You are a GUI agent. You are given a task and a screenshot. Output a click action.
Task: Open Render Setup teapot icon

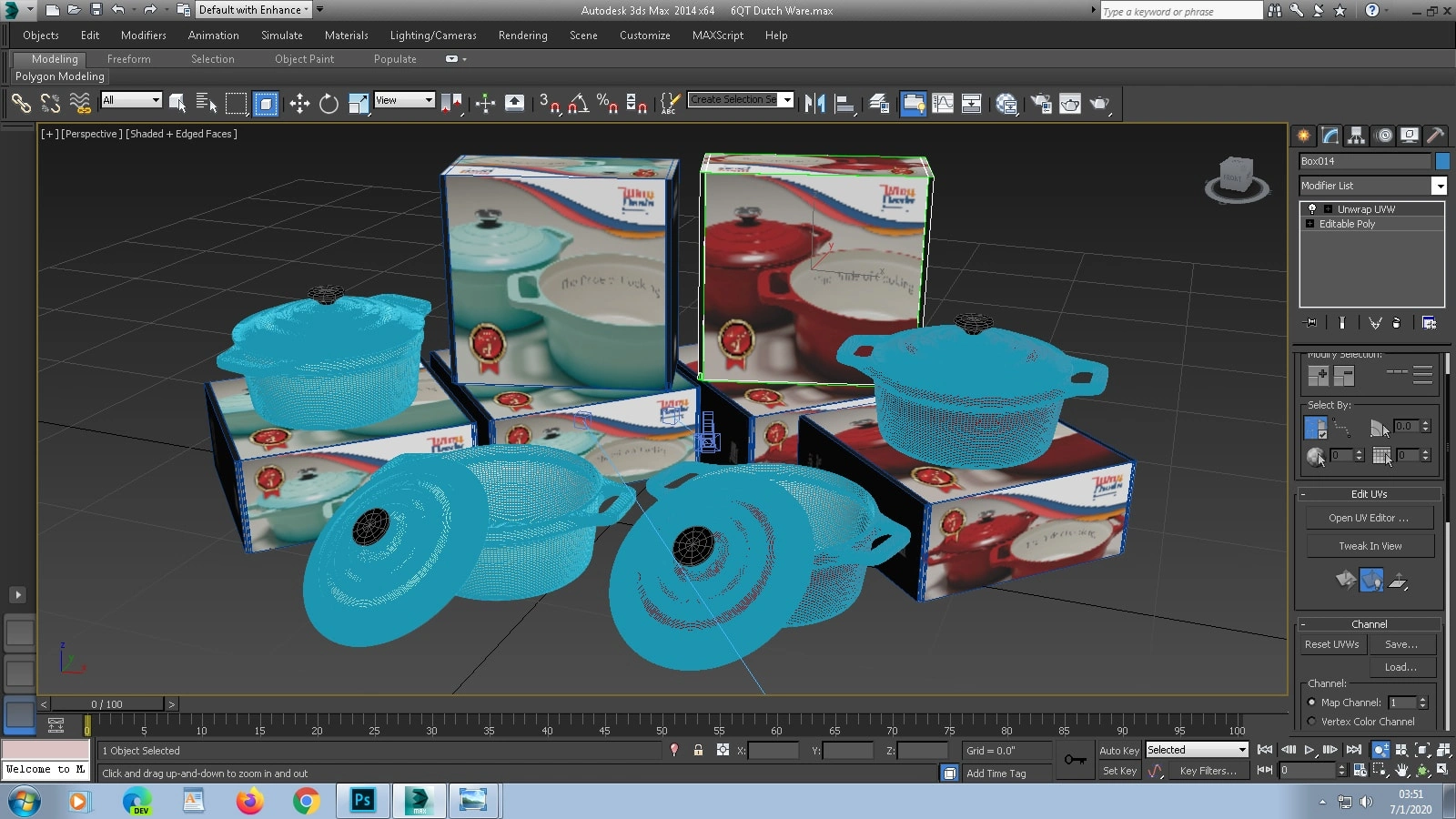[1041, 104]
